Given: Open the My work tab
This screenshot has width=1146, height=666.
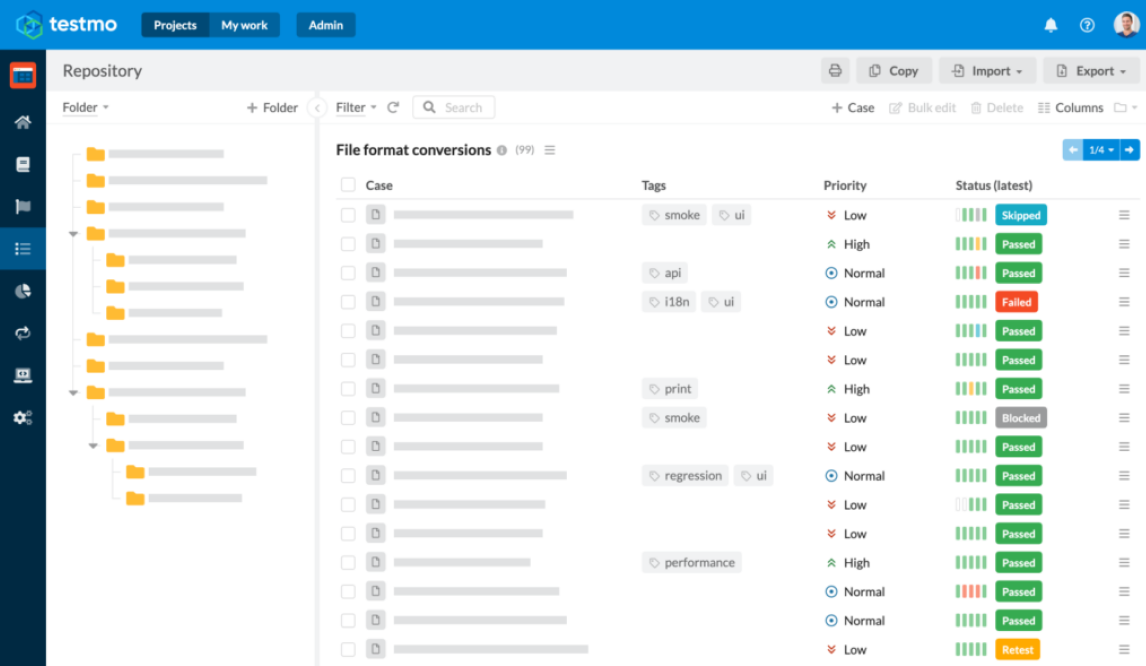Looking at the screenshot, I should 245,25.
